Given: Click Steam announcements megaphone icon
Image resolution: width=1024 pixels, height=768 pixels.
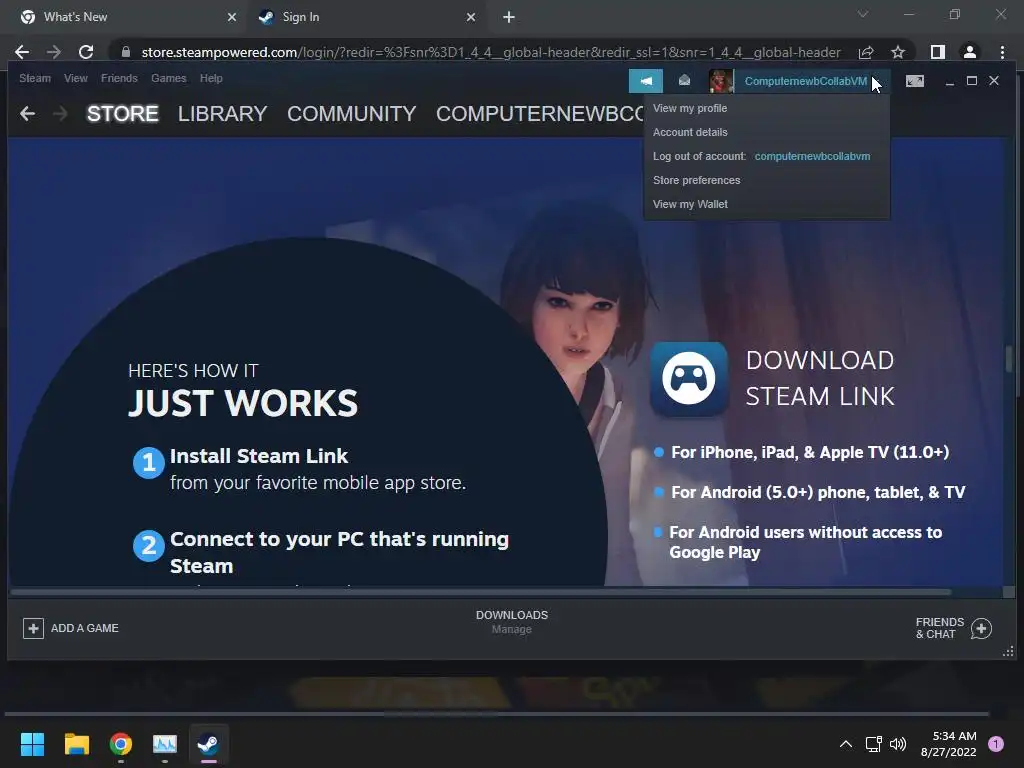Looking at the screenshot, I should point(645,81).
